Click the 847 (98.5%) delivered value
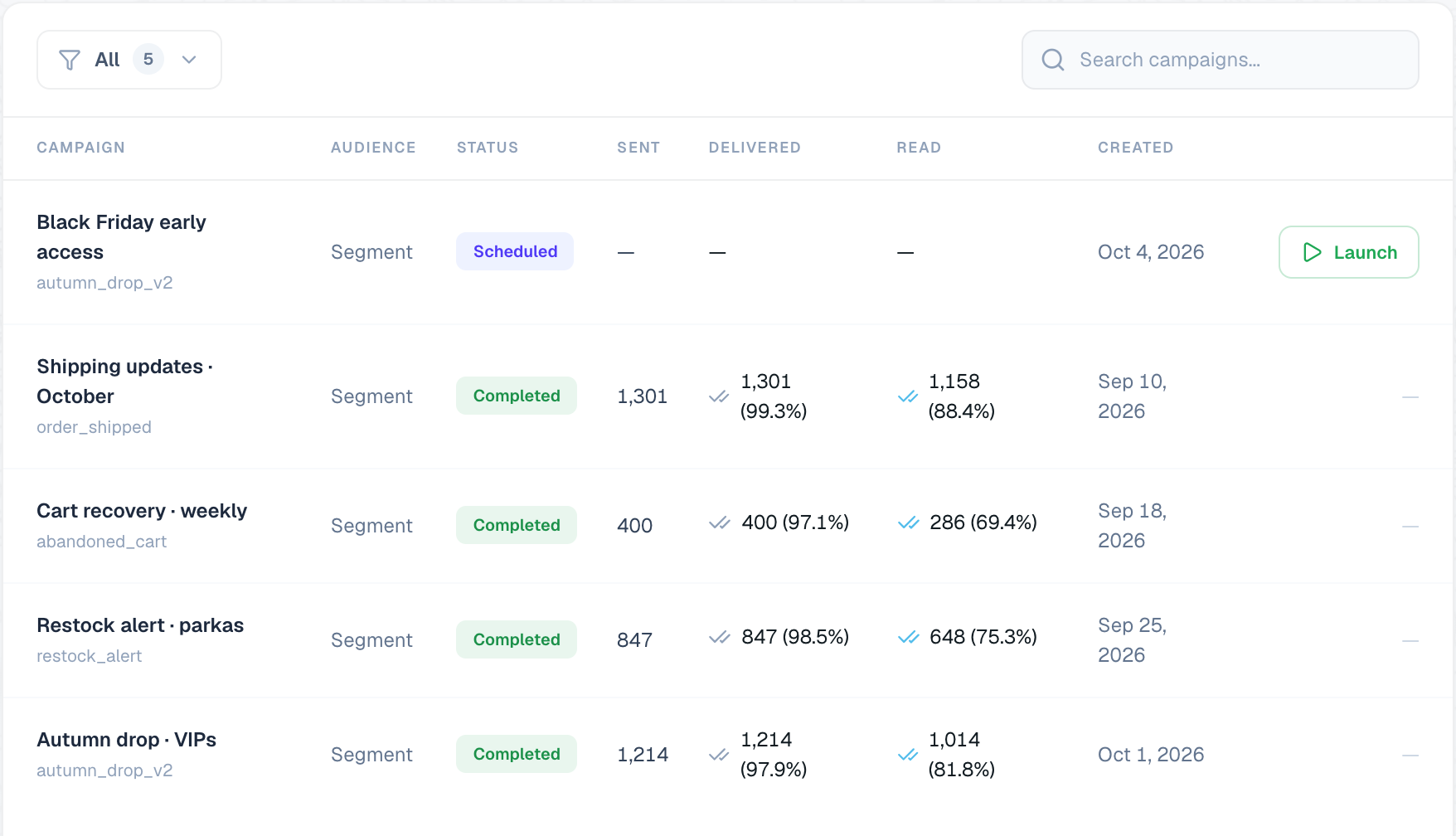Viewport: 1456px width, 836px height. click(795, 637)
